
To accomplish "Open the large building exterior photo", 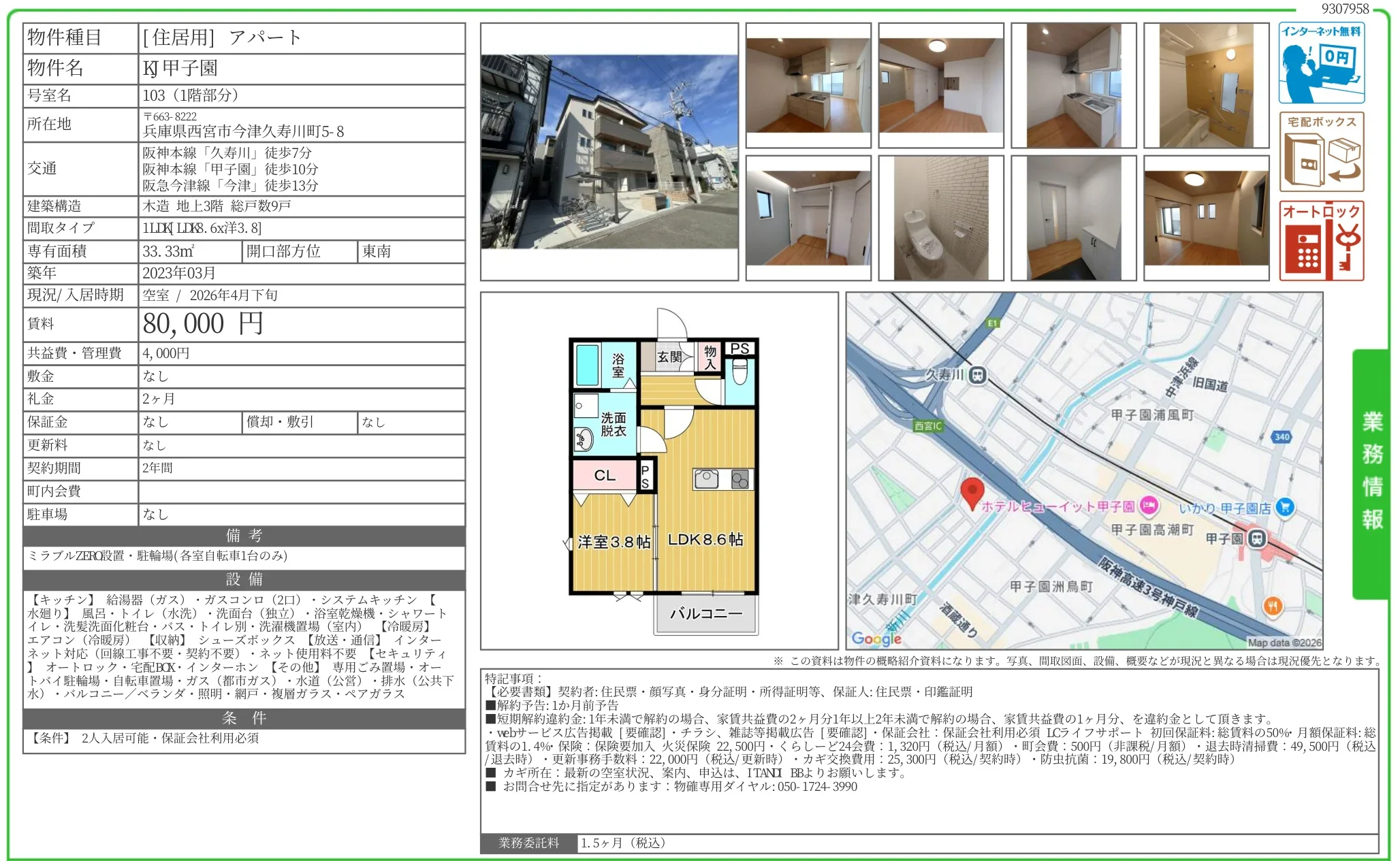I will (x=609, y=152).
